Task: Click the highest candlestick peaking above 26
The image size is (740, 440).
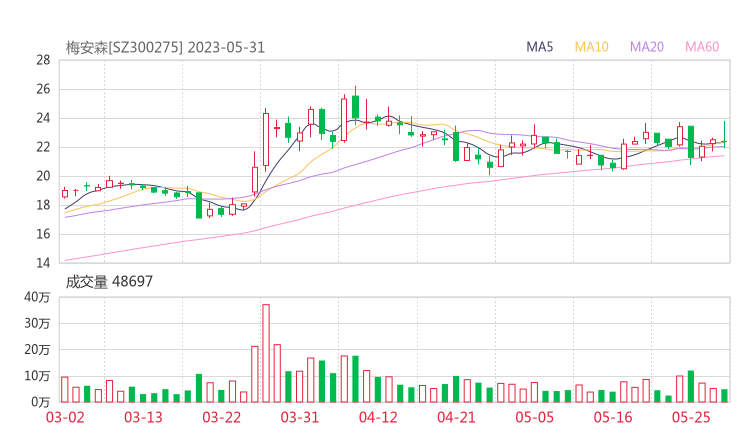Action: click(x=355, y=105)
